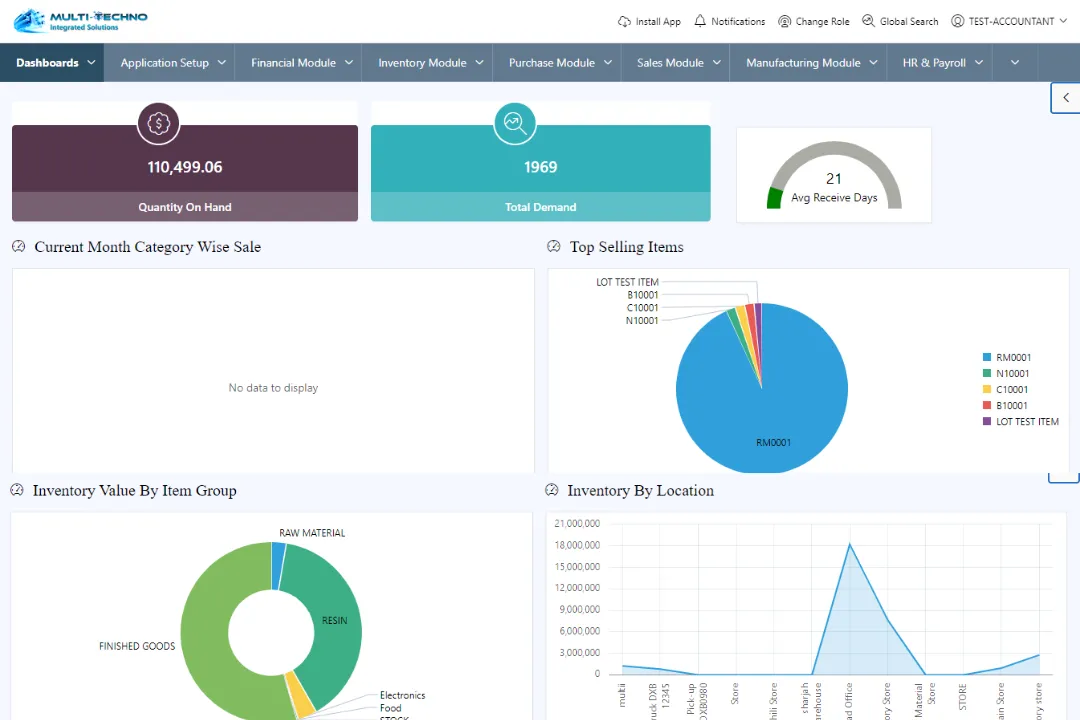
Task: Open the Inventory Module menu
Action: click(x=430, y=62)
